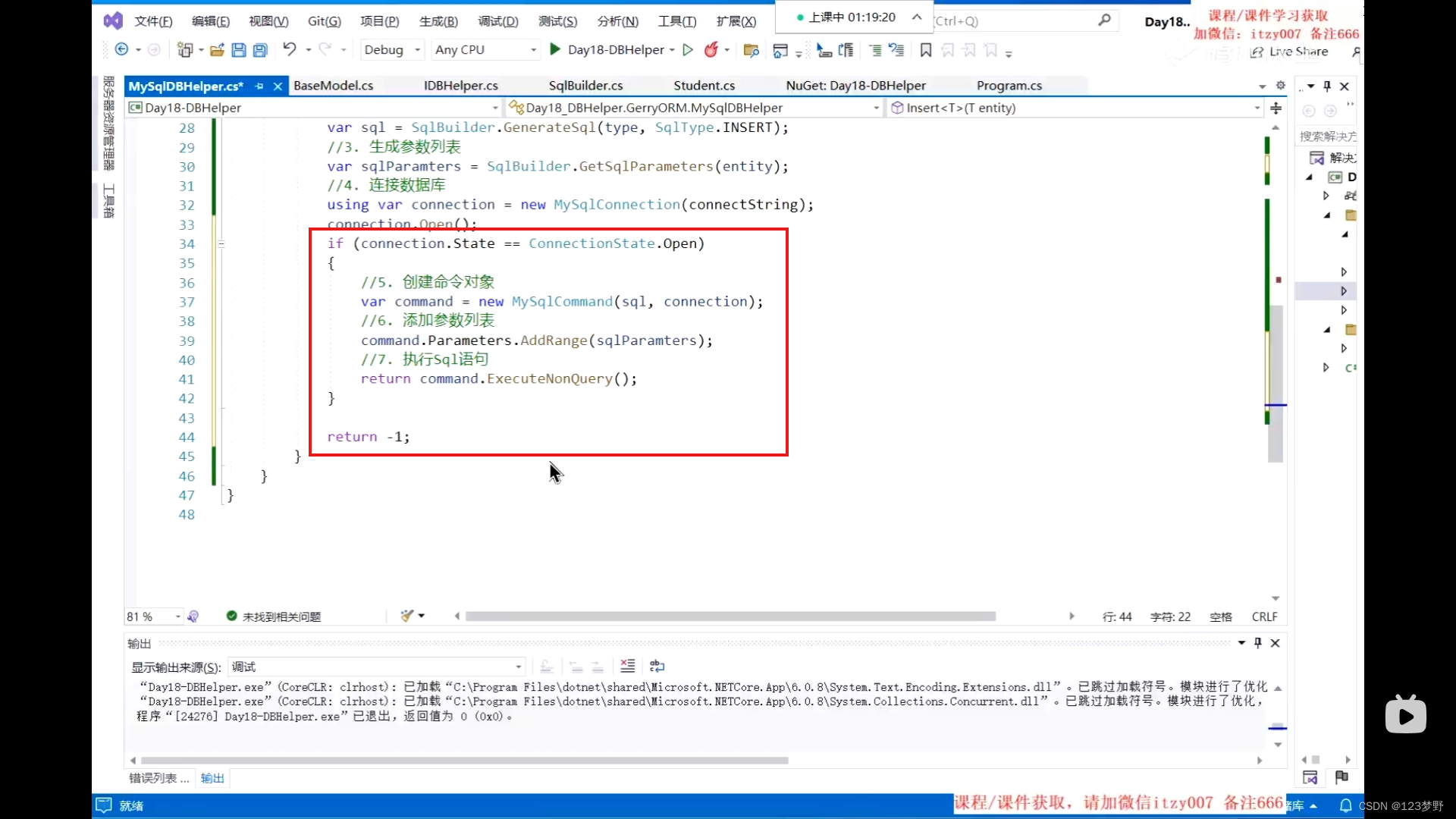Click the Save All toolbar icon
The width and height of the screenshot is (1456, 819).
(260, 50)
